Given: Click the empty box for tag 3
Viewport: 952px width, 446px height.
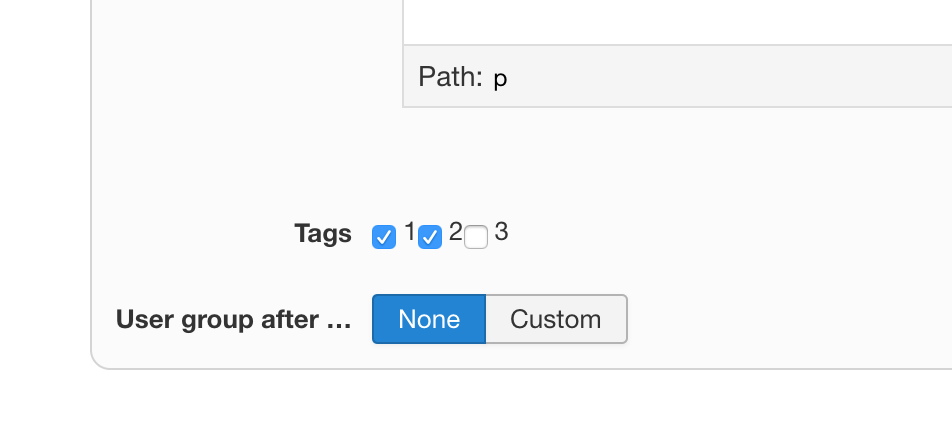Looking at the screenshot, I should coord(476,237).
